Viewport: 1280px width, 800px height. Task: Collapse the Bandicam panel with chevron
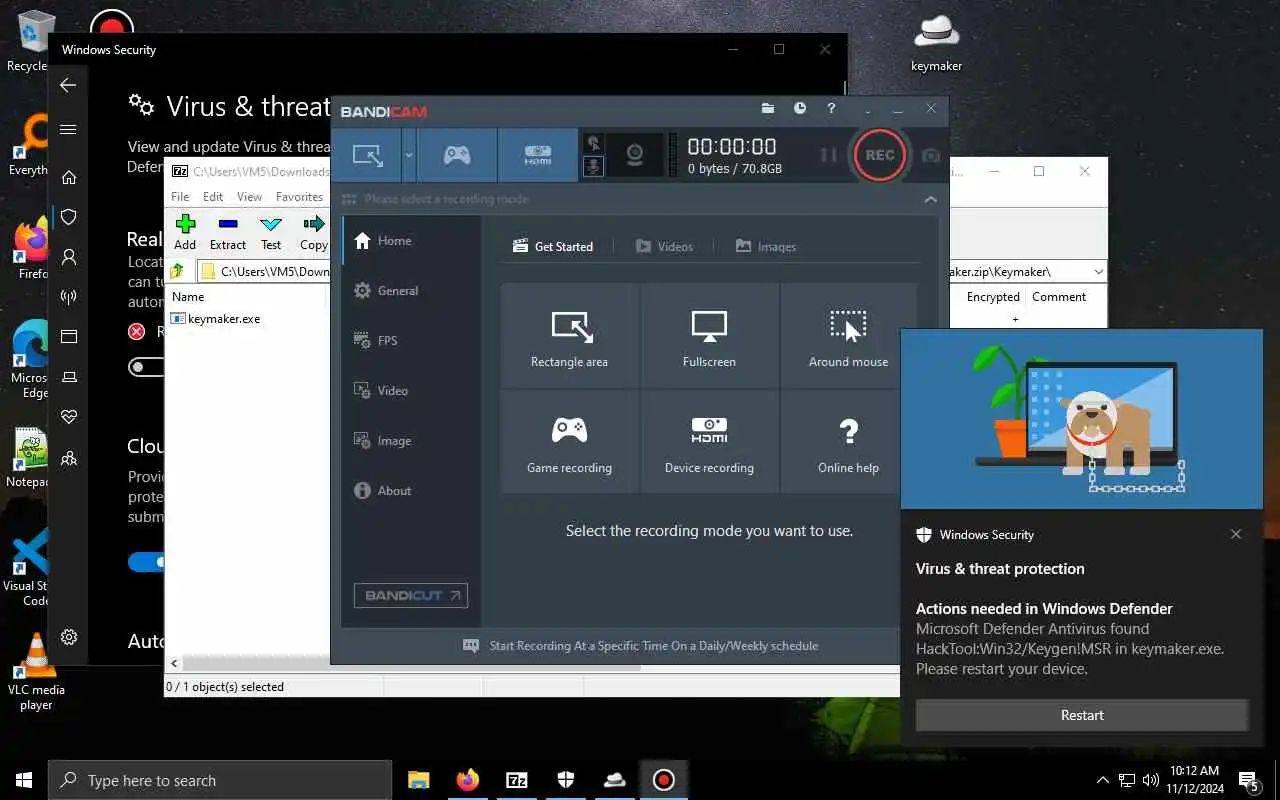[930, 199]
